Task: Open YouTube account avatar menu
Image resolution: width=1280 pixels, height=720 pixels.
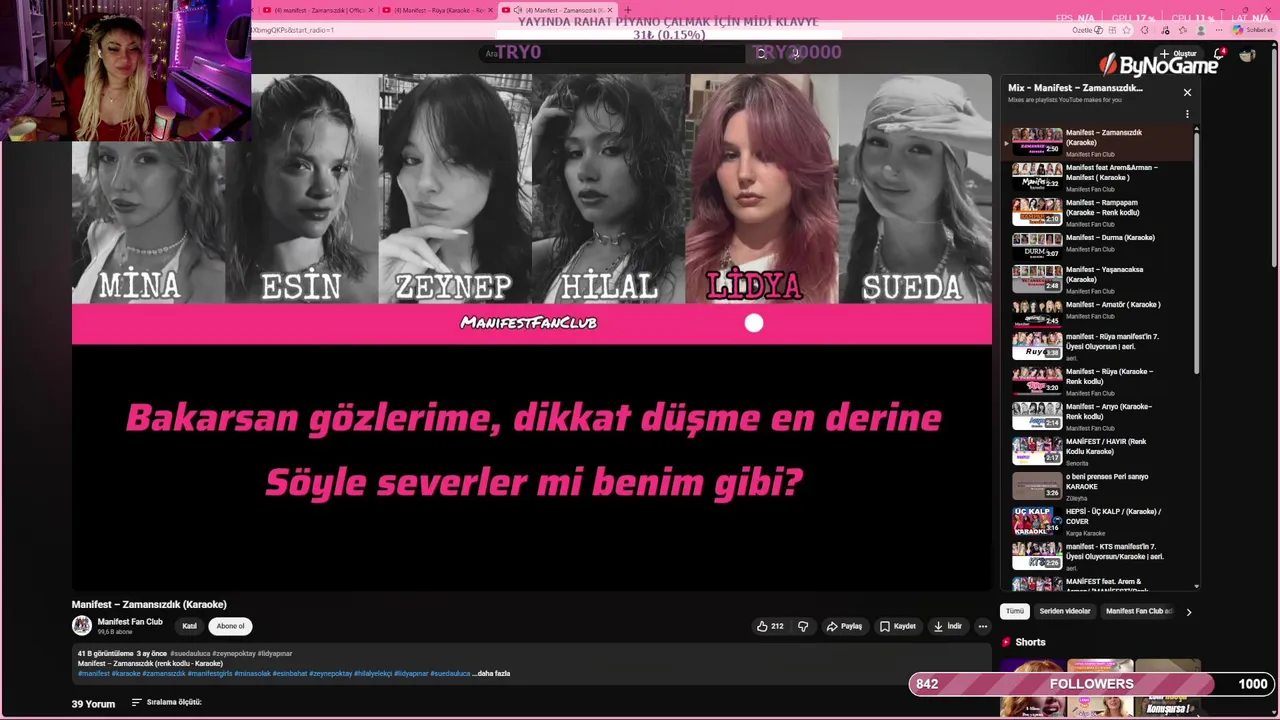Action: (1247, 55)
